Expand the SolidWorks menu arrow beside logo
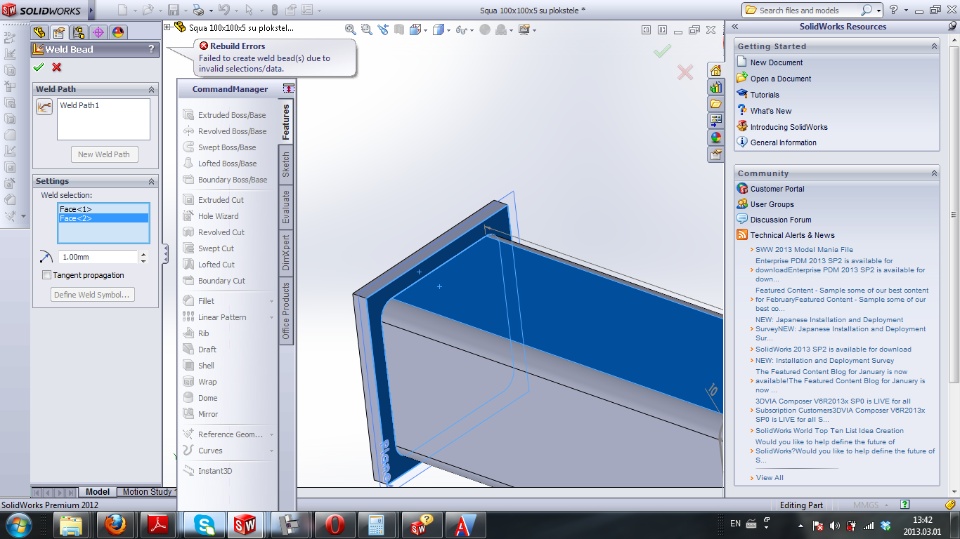This screenshot has width=960, height=539. click(x=91, y=10)
